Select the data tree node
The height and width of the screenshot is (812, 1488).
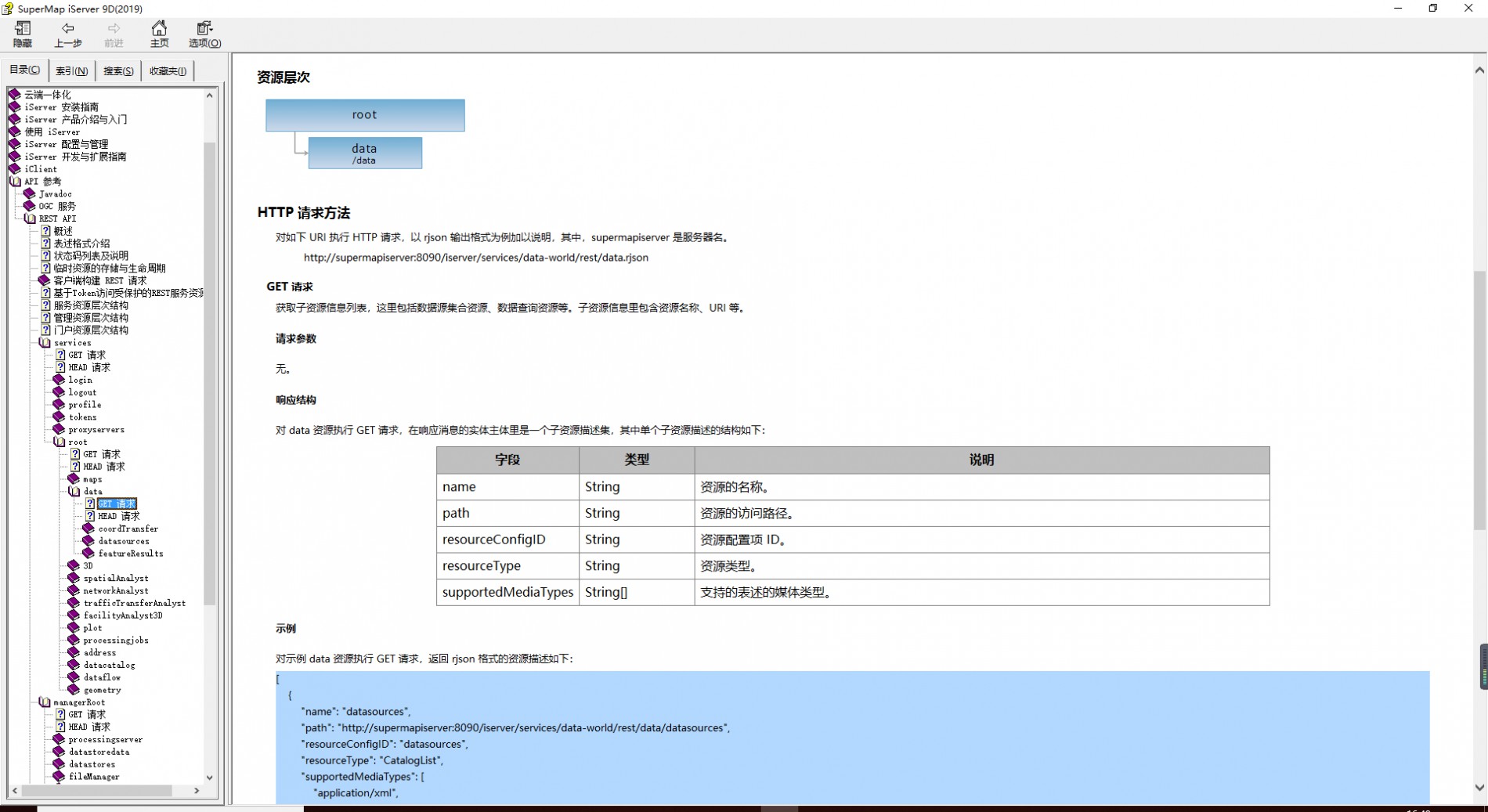coord(92,492)
